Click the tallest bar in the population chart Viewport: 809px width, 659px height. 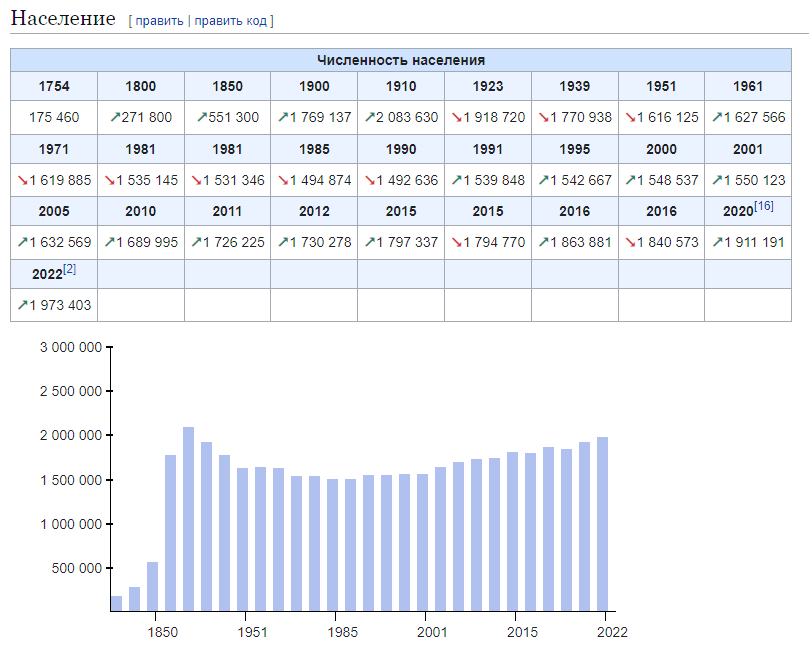coord(188,518)
